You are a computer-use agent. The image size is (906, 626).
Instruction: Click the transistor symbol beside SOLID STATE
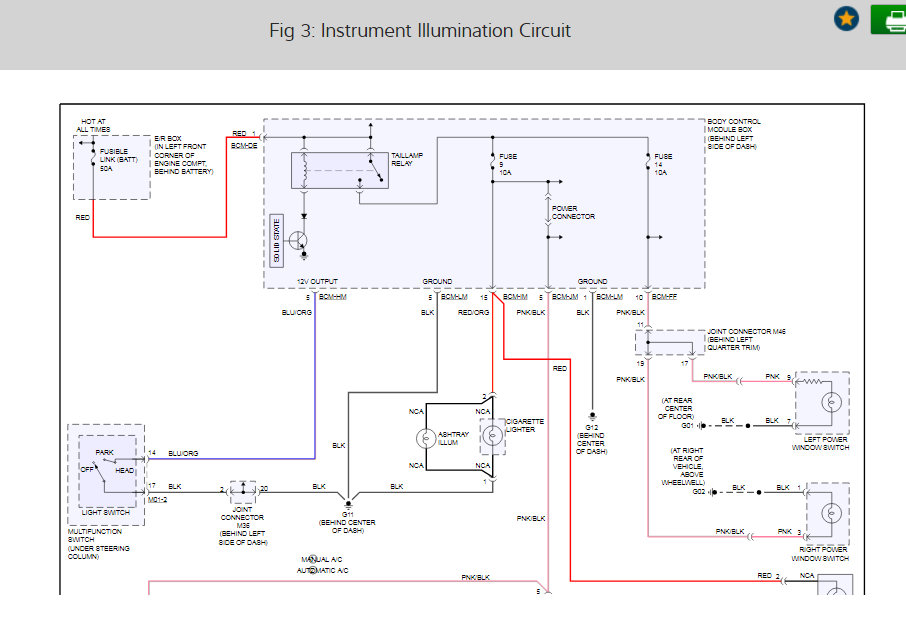pyautogui.click(x=299, y=239)
